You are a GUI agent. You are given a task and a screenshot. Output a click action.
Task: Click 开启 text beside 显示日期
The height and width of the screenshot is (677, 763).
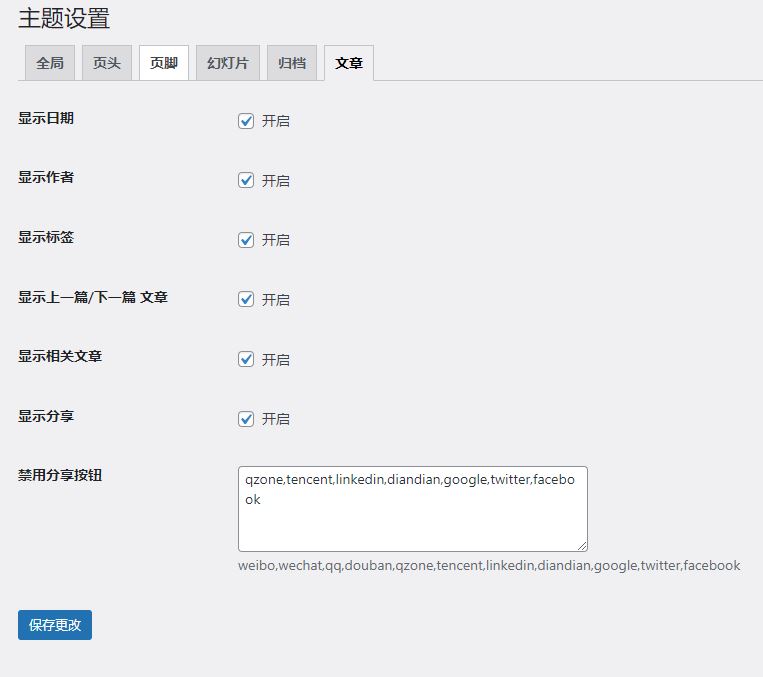(x=275, y=121)
